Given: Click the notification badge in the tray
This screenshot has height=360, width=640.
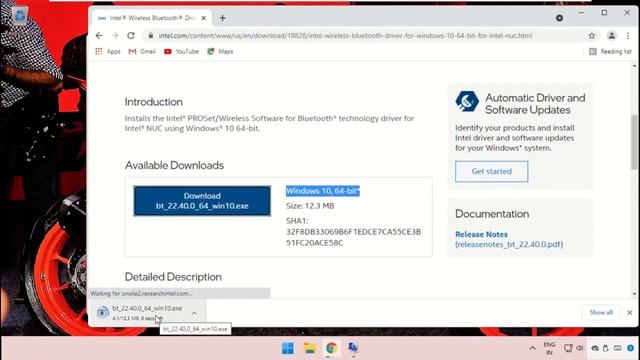Looking at the screenshot, I should point(631,348).
